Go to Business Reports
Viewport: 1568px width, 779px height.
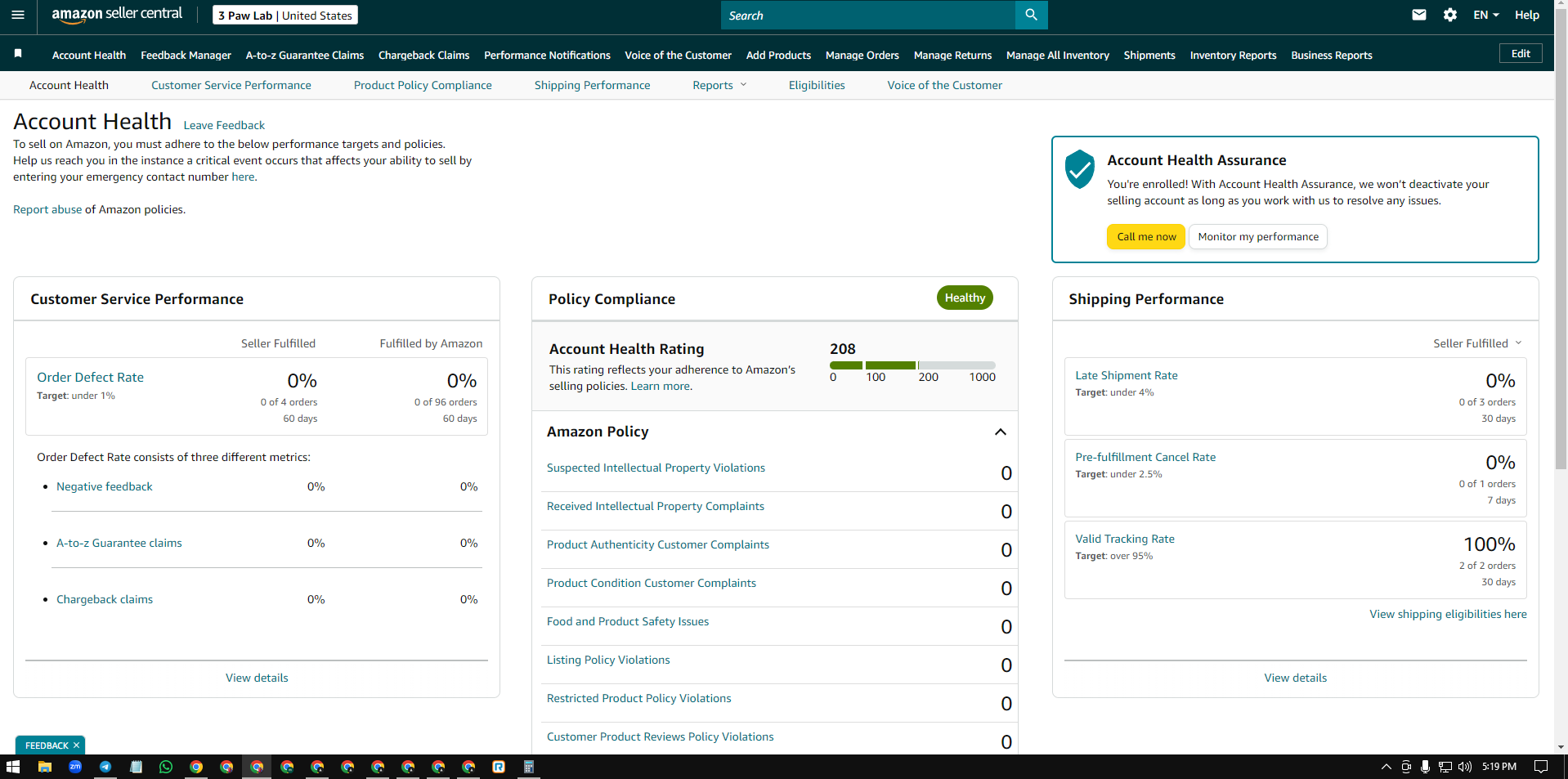coord(1332,55)
